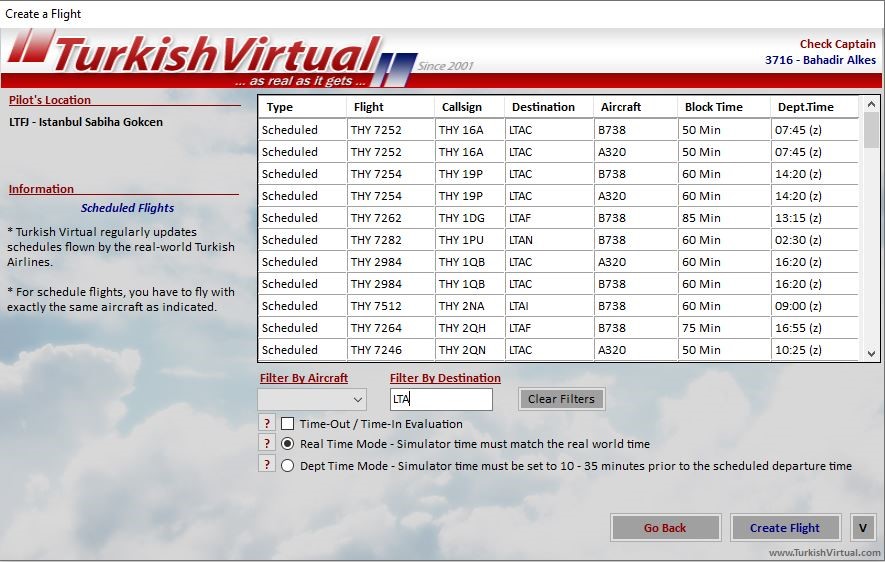Screen dimensions: 885x562
Task: Select THY 2984 flight with B738 aircraft
Action: point(559,284)
